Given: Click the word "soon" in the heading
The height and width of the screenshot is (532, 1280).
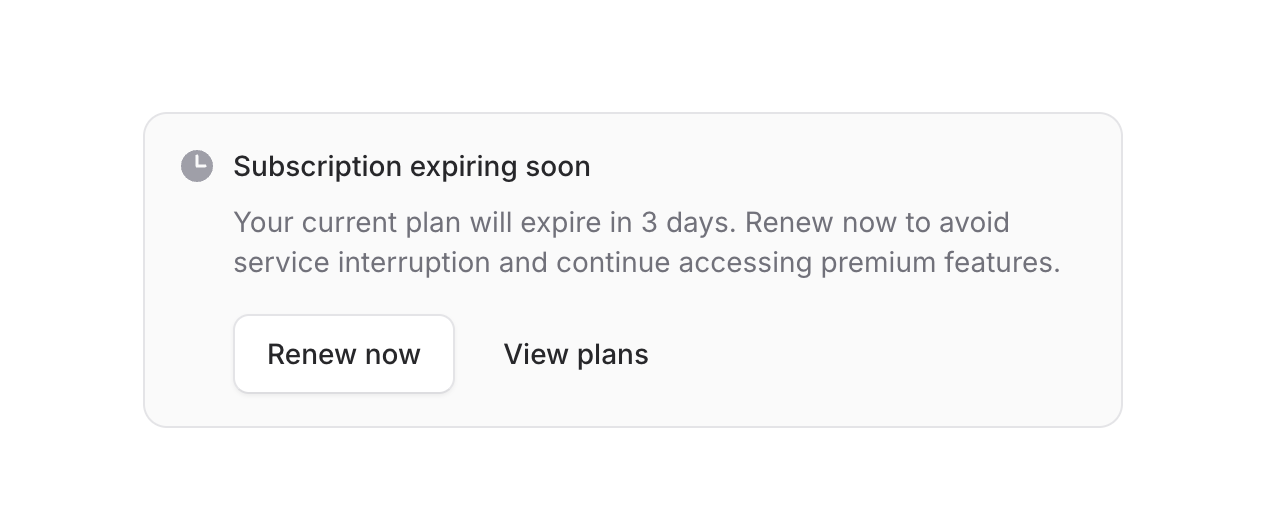Looking at the screenshot, I should (558, 166).
